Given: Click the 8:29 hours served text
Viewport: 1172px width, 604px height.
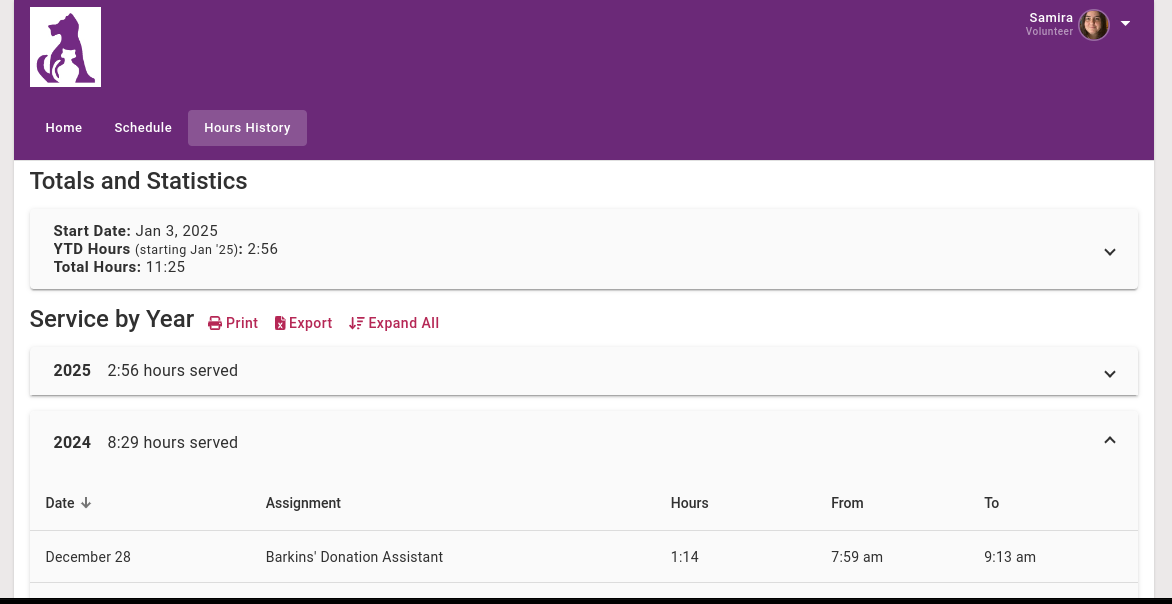Looking at the screenshot, I should [173, 443].
